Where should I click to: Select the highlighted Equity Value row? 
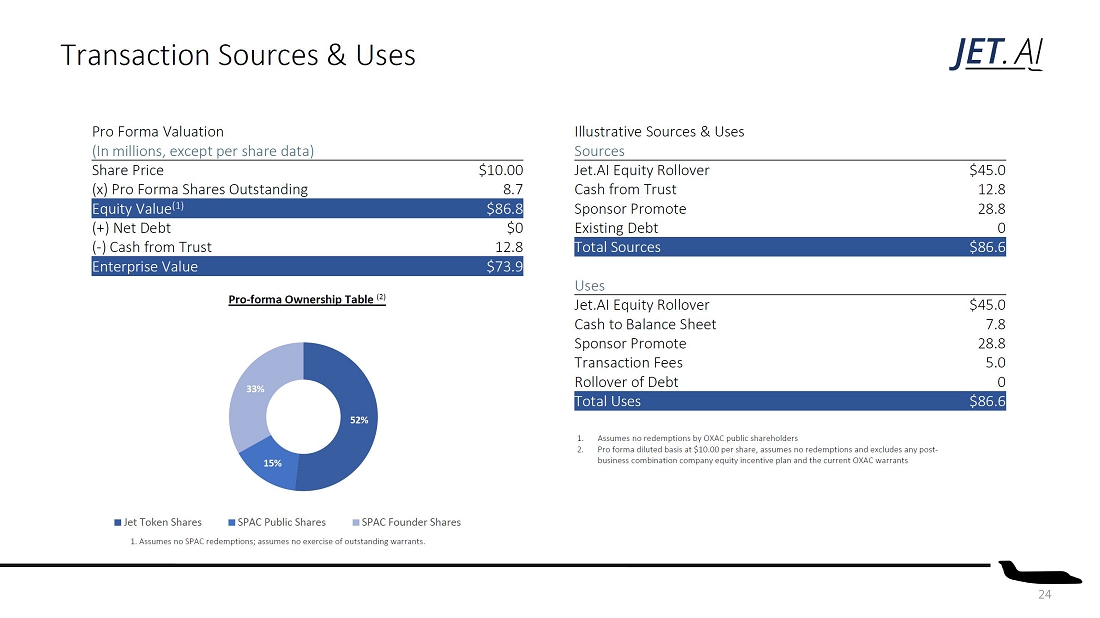point(307,209)
